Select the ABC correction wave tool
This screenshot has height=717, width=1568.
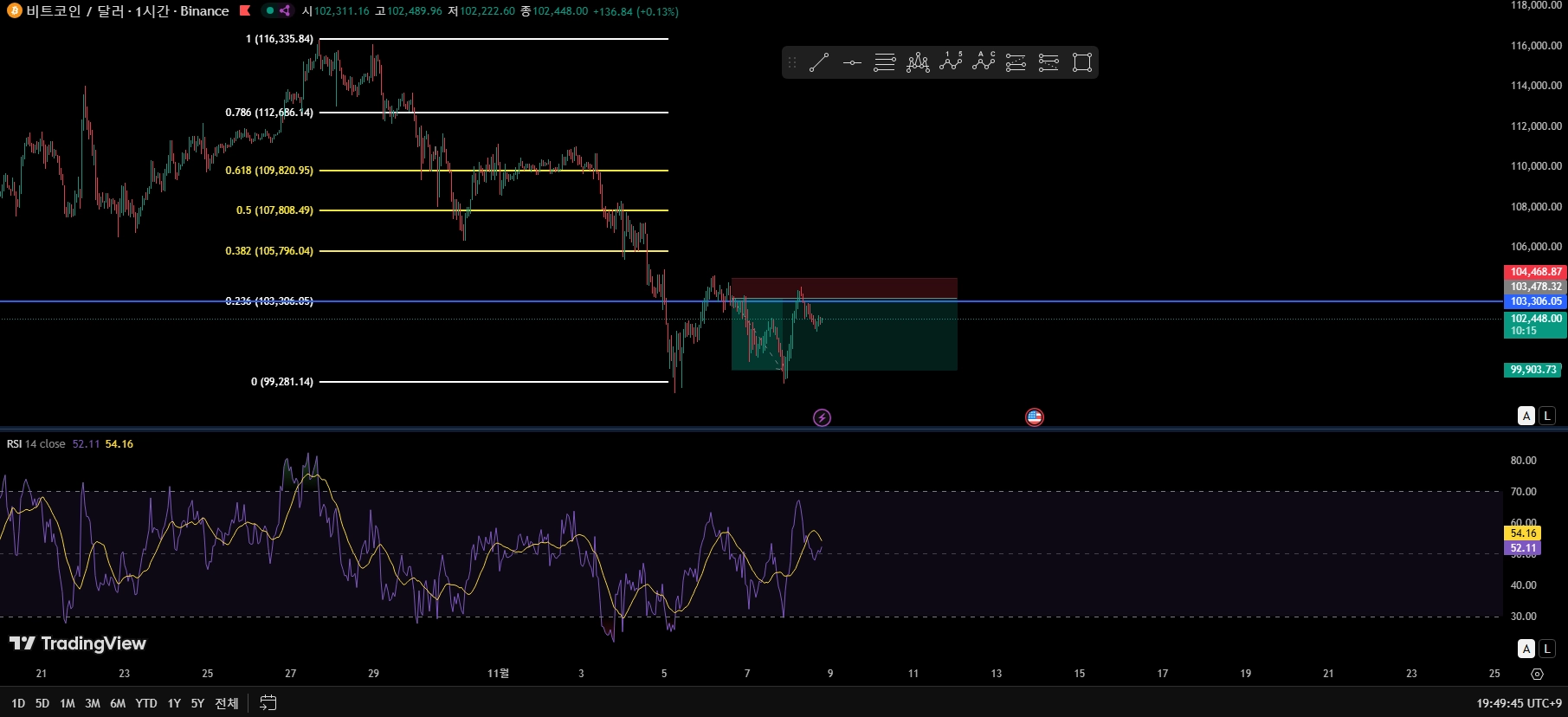coord(984,62)
